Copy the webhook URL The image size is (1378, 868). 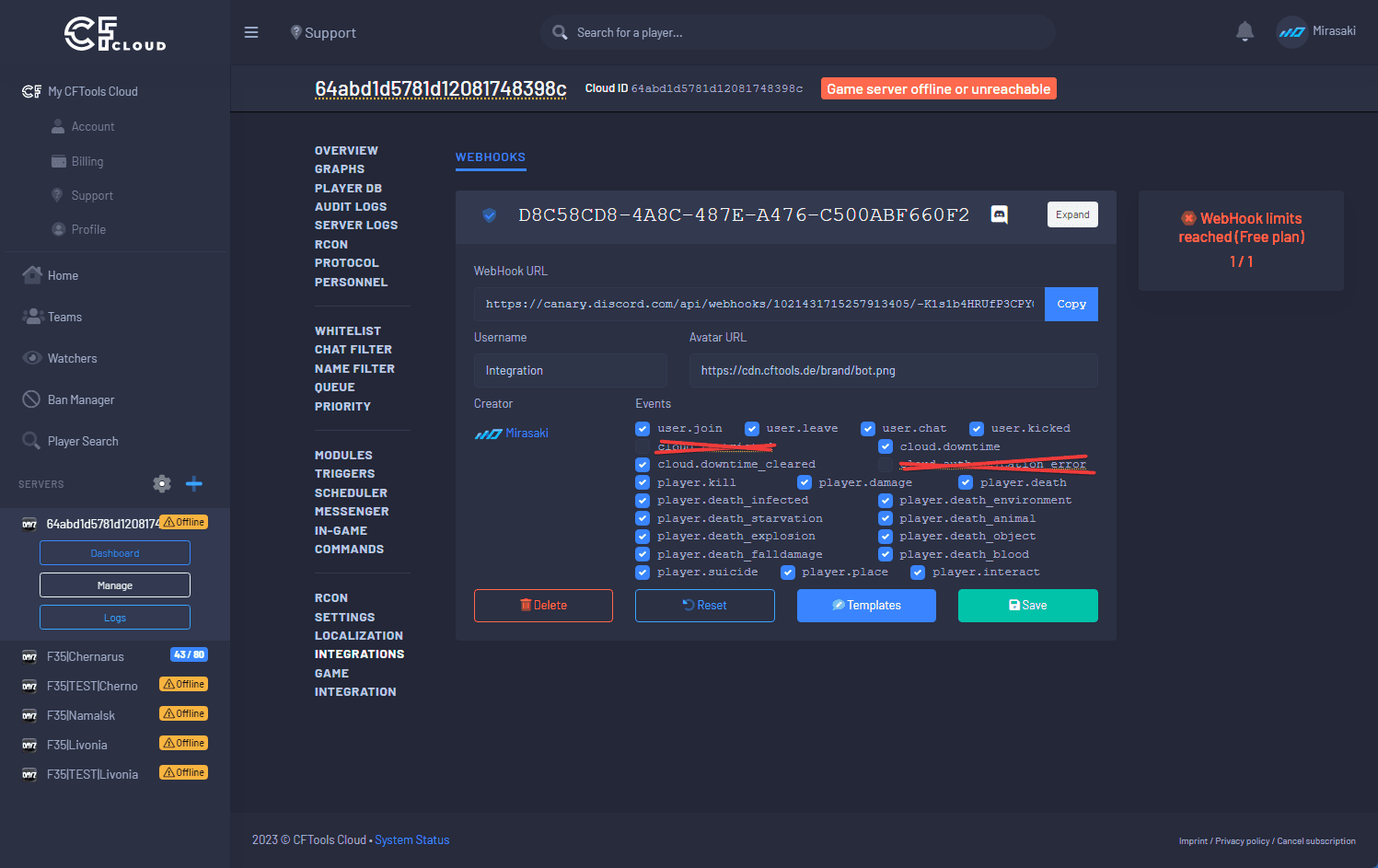pos(1071,304)
